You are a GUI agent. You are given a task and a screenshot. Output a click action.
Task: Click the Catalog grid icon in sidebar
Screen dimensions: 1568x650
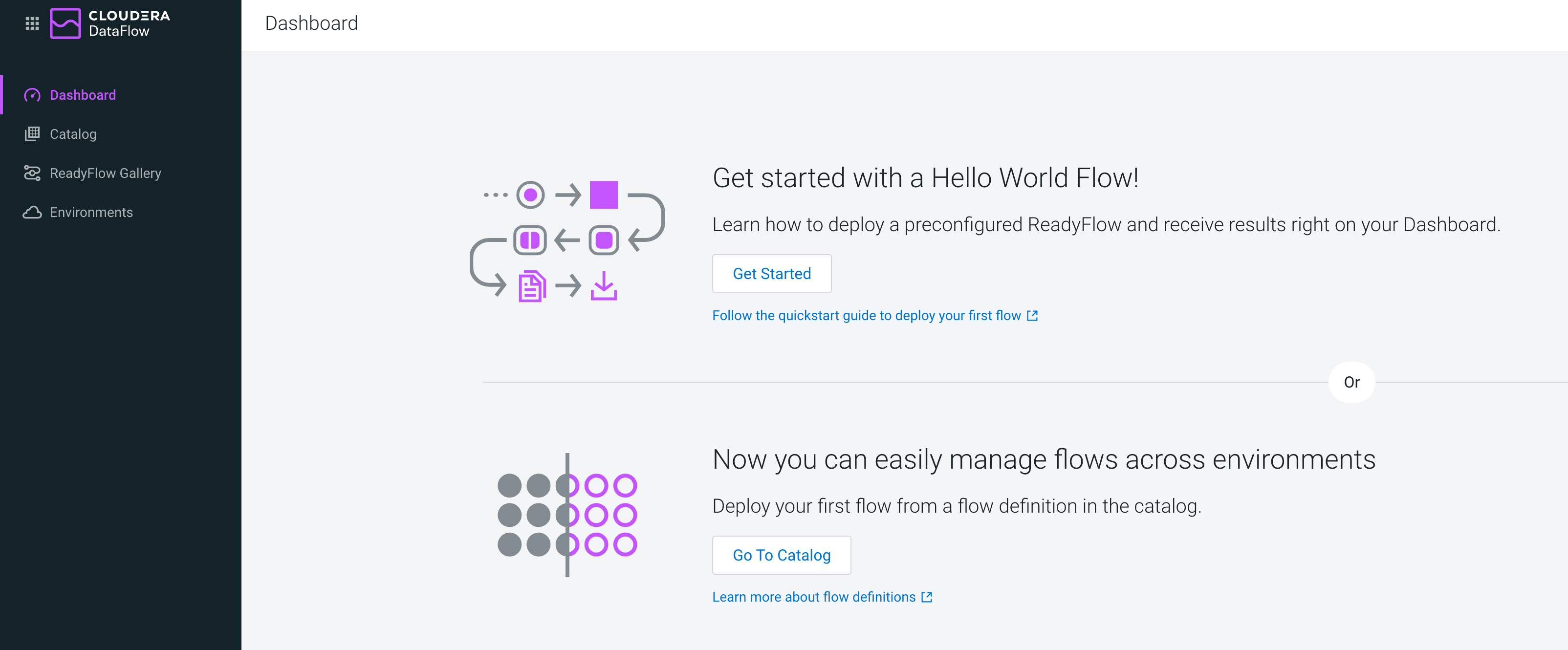(32, 134)
